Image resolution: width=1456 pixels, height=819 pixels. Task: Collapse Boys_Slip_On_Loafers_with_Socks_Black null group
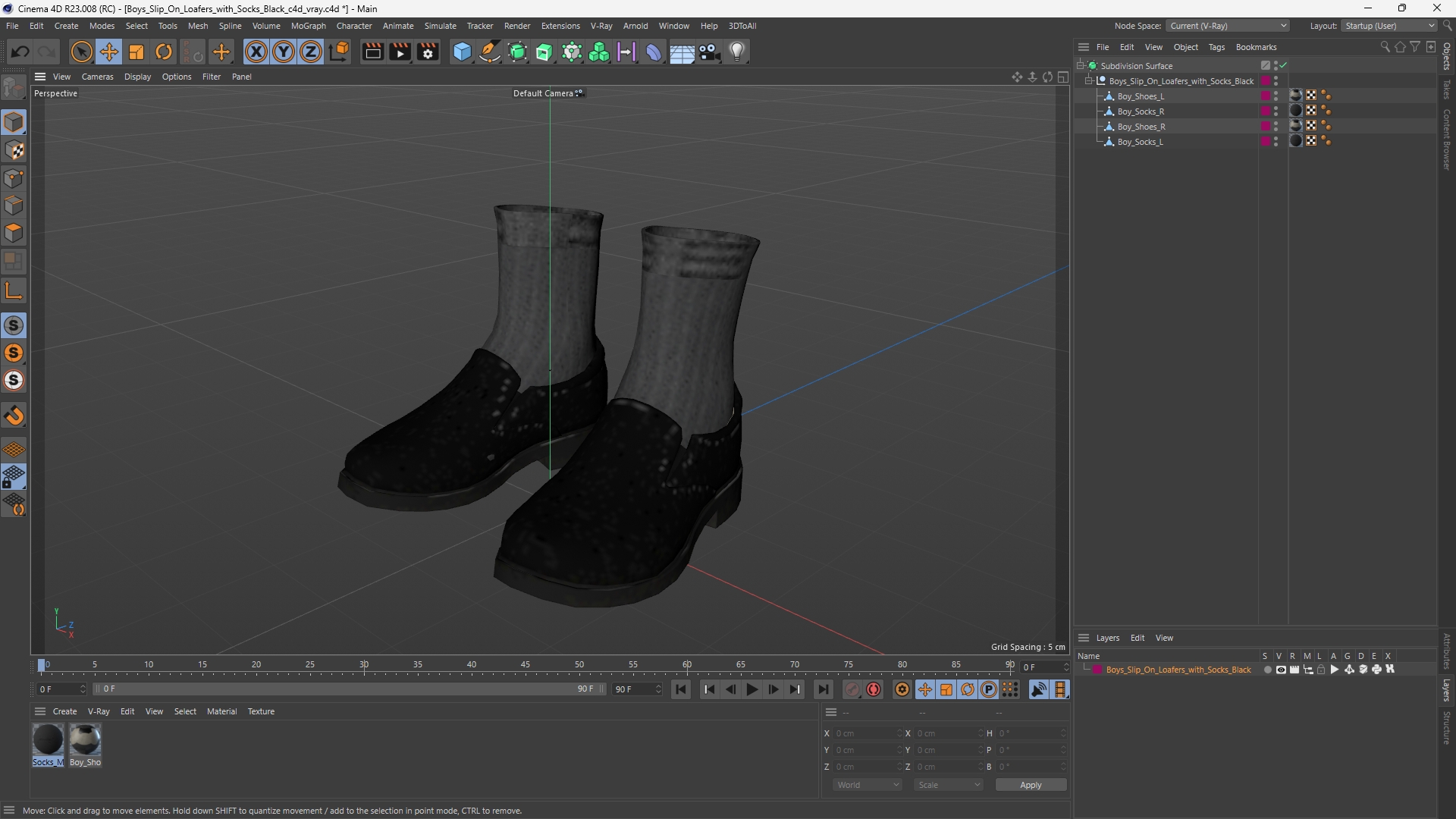point(1089,81)
